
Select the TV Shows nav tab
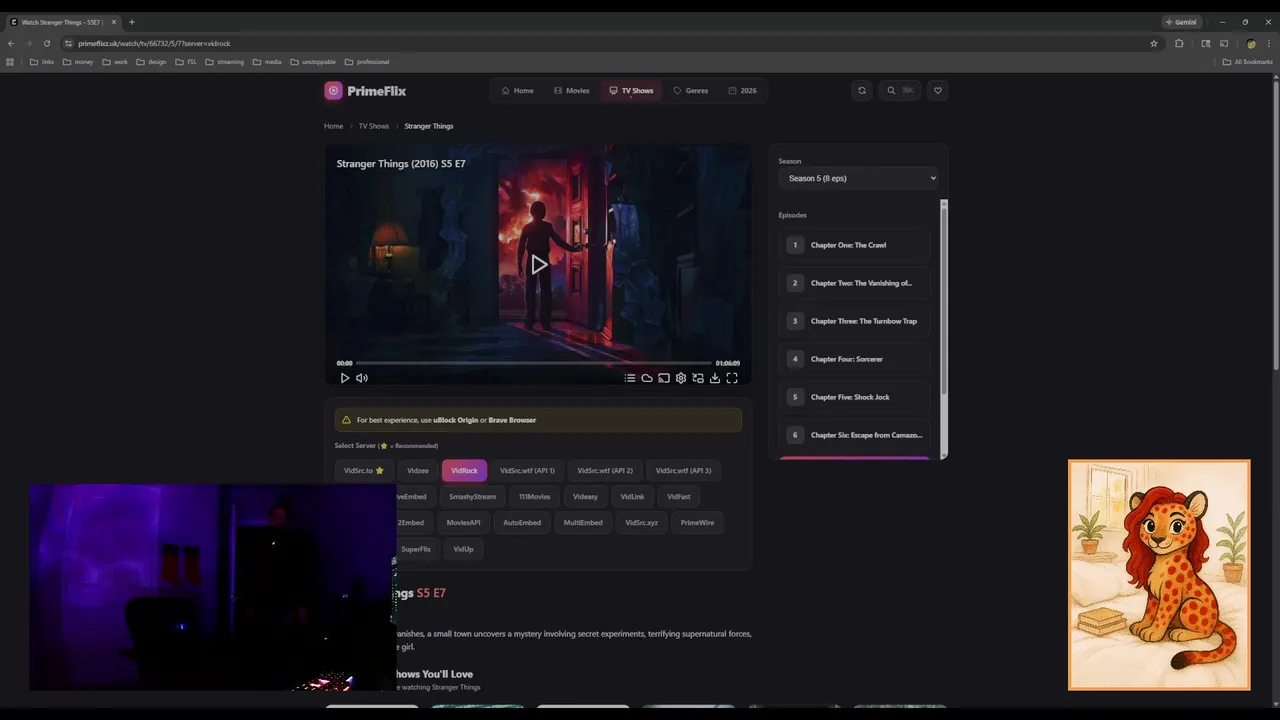point(631,91)
